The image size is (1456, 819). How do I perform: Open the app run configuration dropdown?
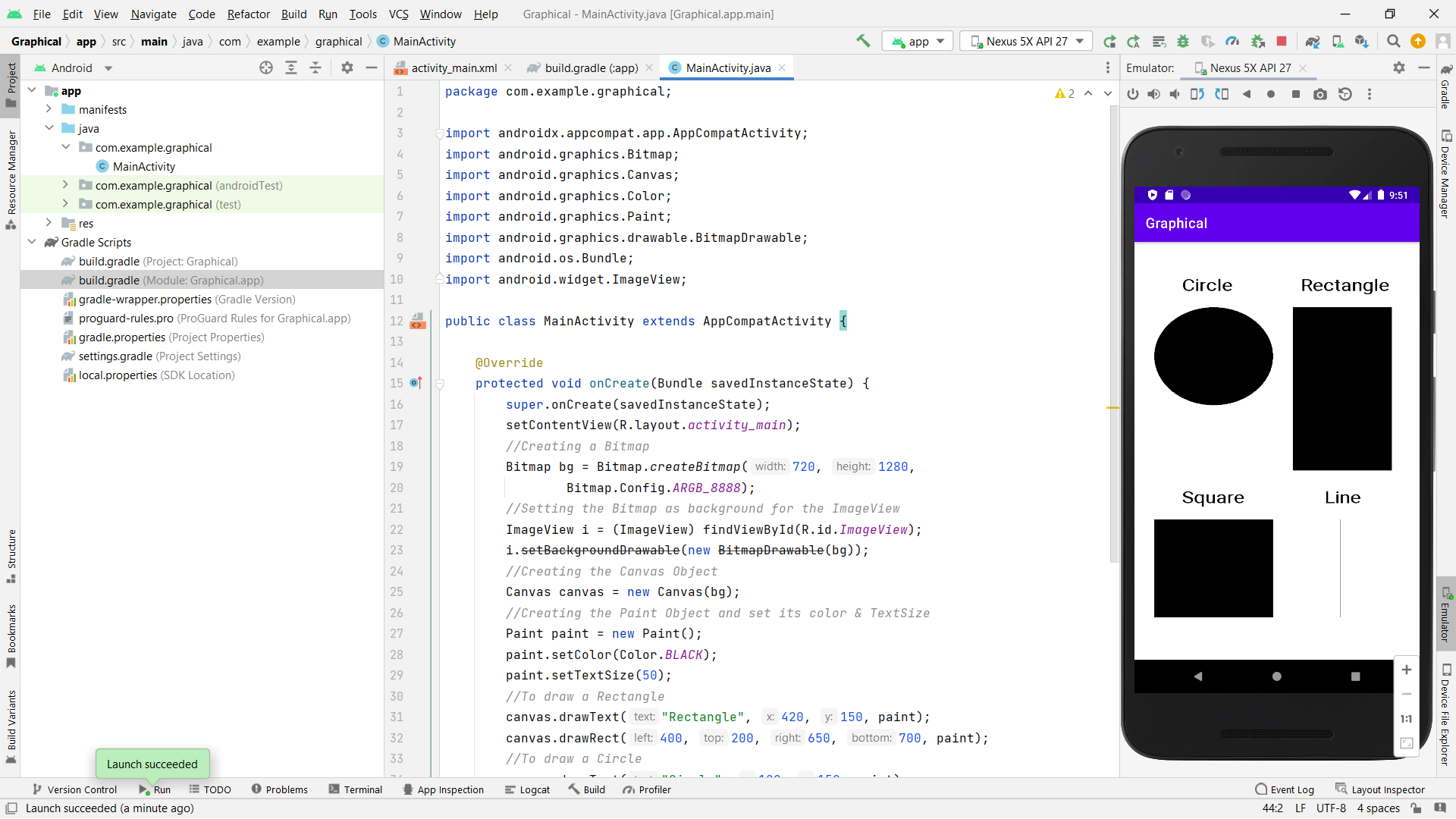point(918,41)
